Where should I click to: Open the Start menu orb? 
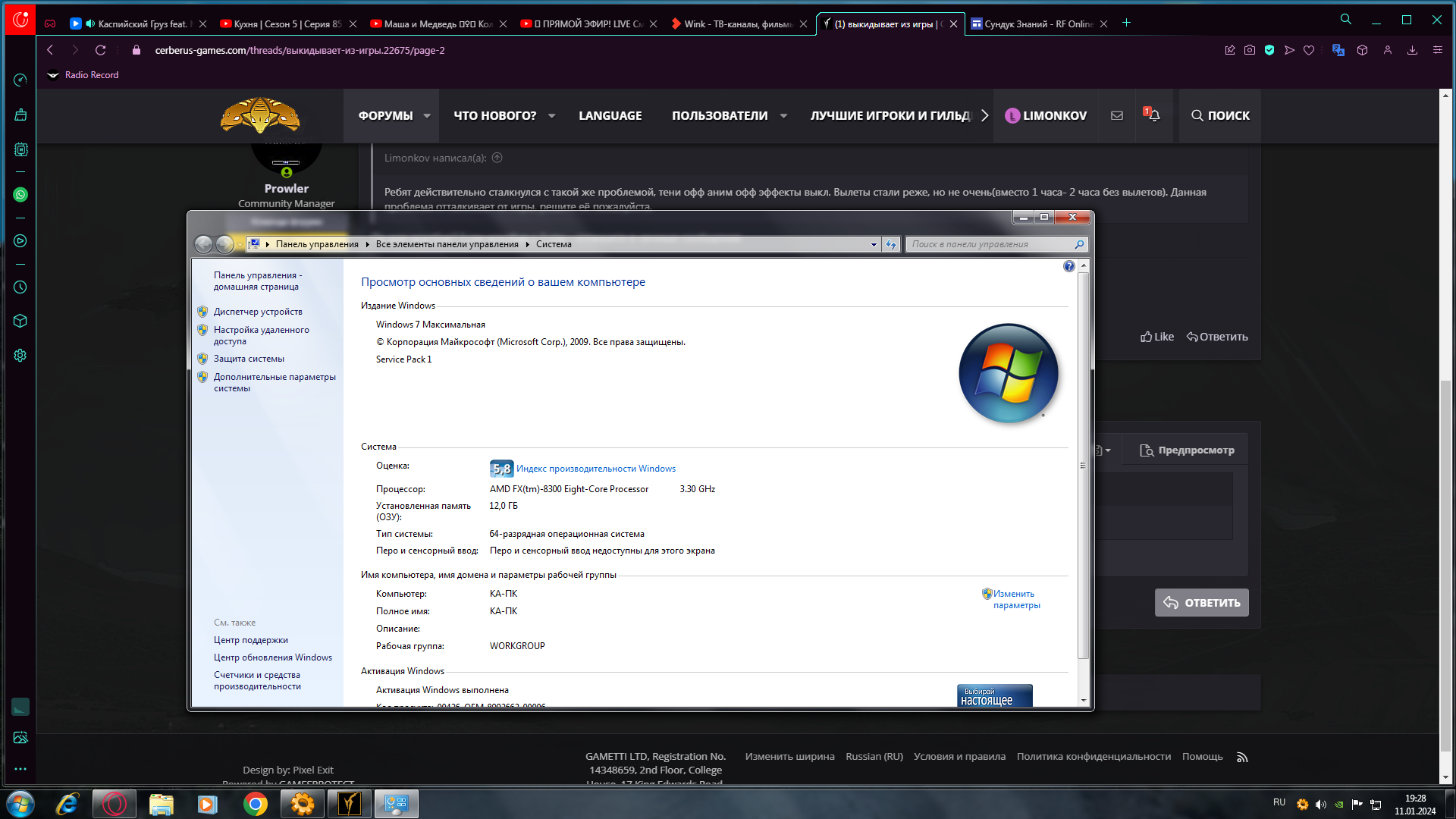point(20,804)
